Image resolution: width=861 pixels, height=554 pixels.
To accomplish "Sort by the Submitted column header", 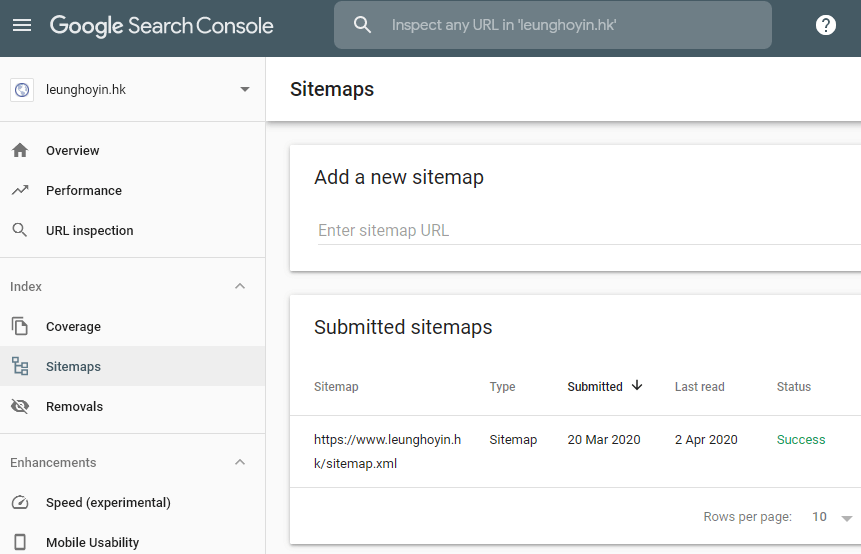I will 595,387.
